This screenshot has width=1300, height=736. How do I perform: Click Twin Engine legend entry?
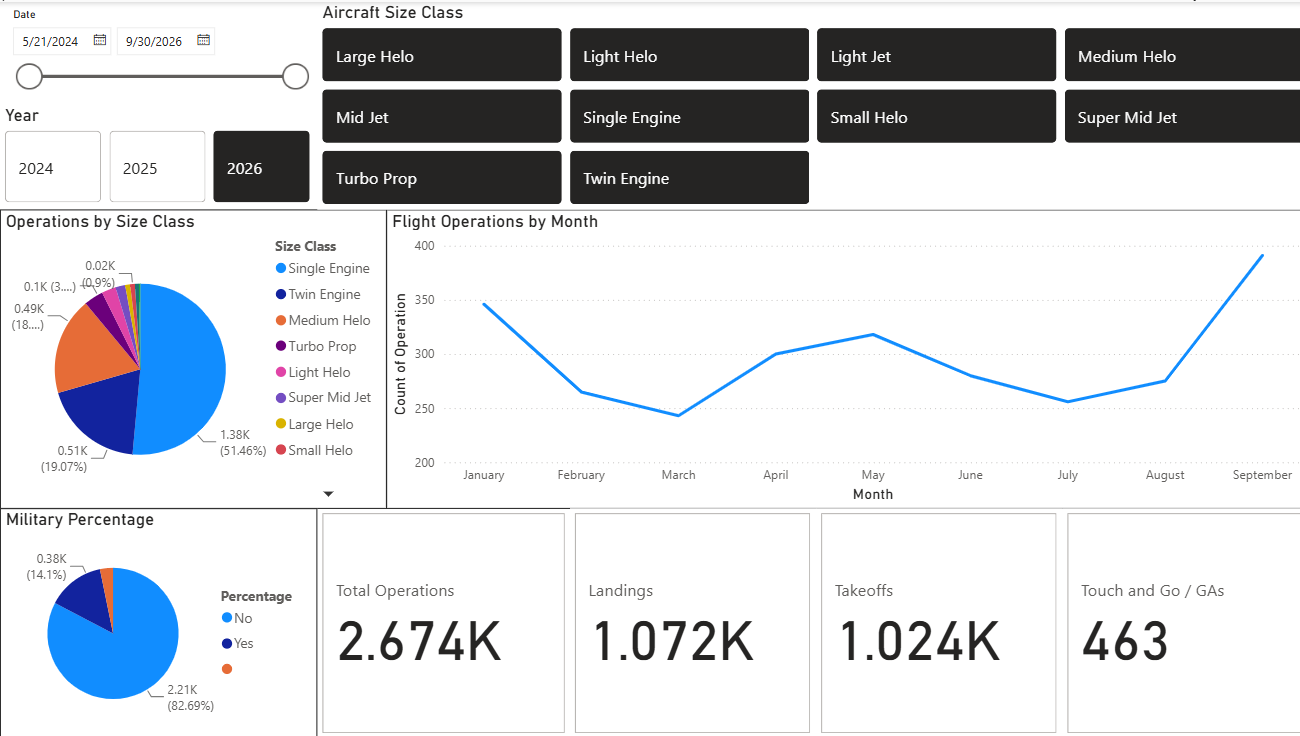tap(317, 294)
